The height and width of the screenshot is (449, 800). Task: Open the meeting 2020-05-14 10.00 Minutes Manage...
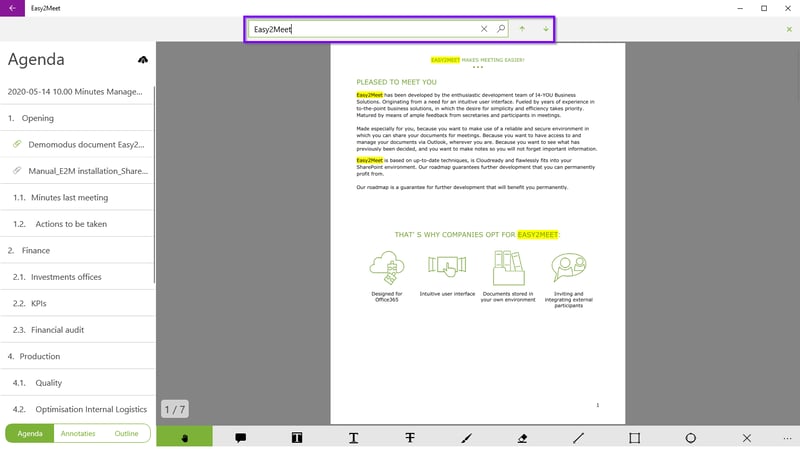(77, 91)
